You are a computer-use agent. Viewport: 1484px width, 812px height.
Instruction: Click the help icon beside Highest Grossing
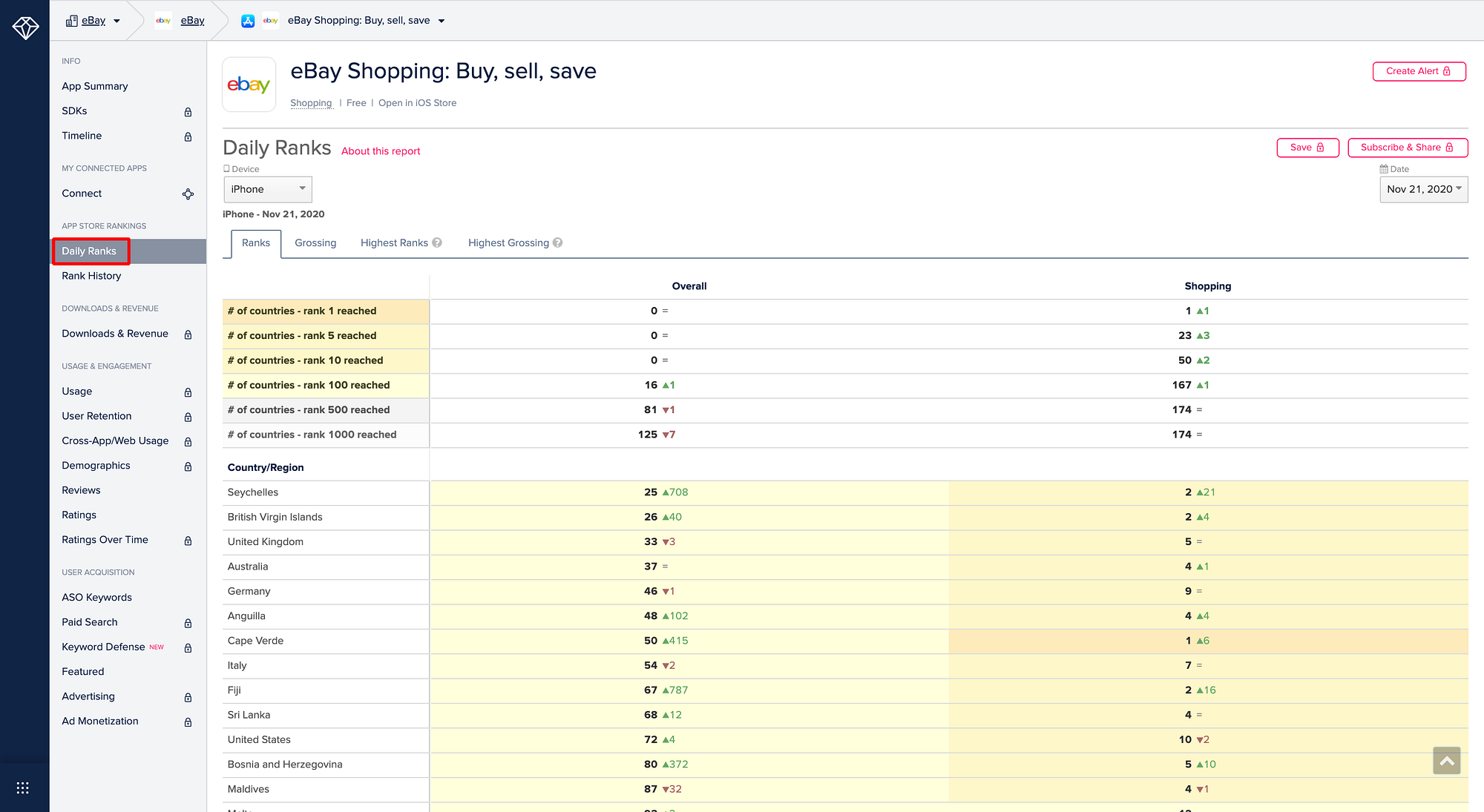pos(558,242)
